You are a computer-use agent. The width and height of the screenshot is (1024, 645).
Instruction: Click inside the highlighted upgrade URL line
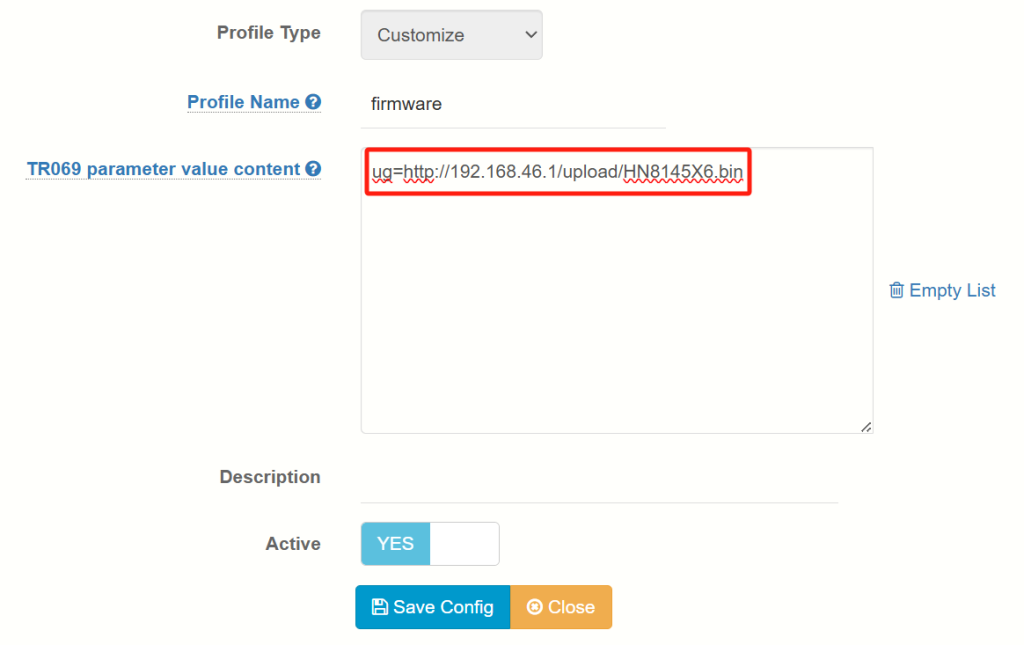tap(558, 172)
